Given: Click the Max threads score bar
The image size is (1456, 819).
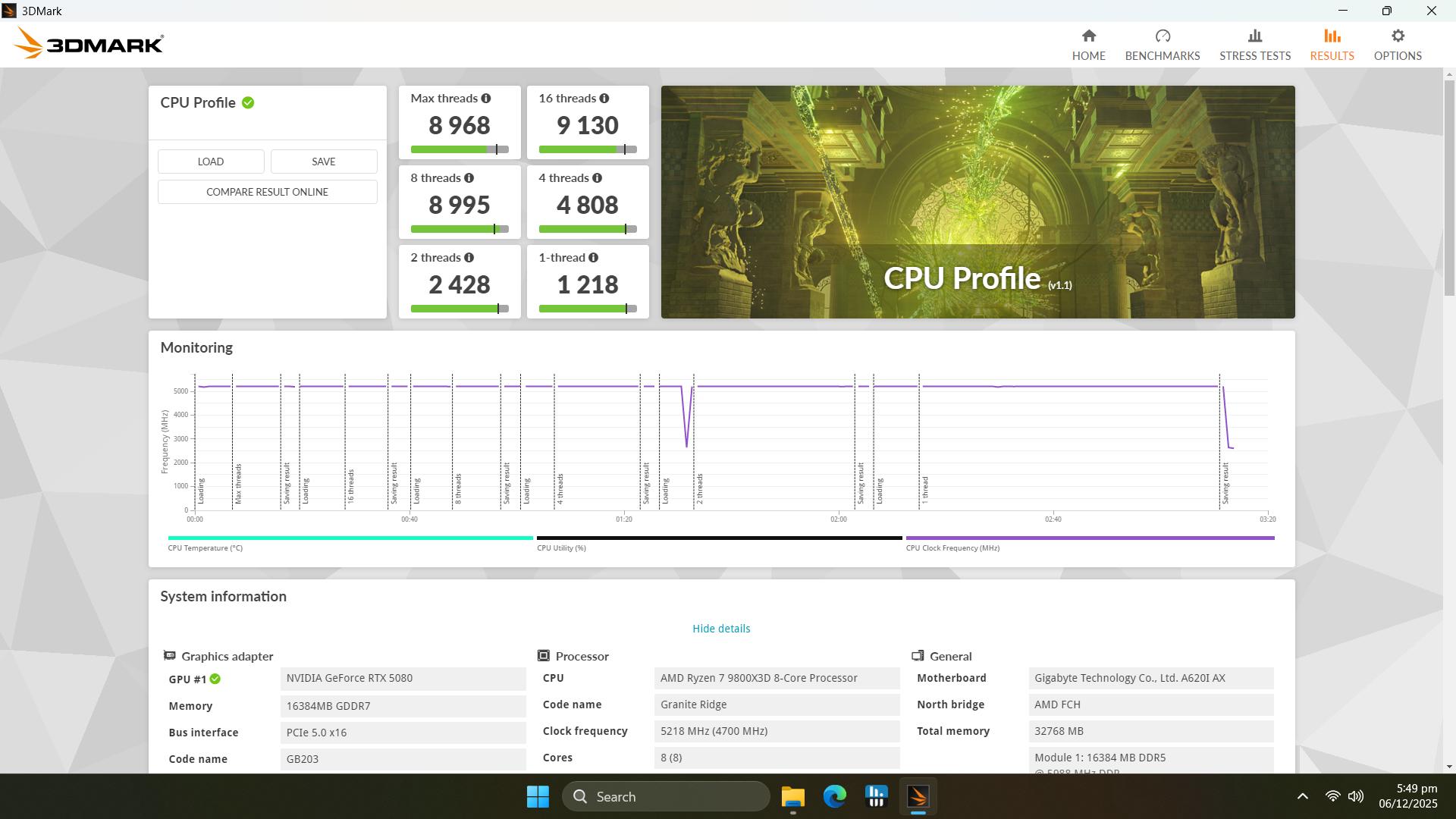Looking at the screenshot, I should [459, 149].
